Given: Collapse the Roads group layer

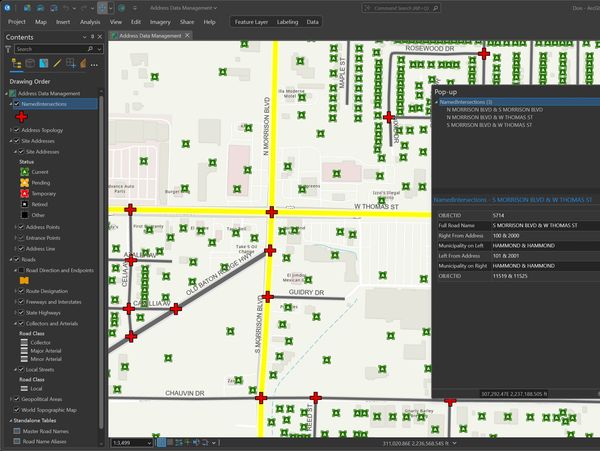Looking at the screenshot, I should [x=8, y=260].
